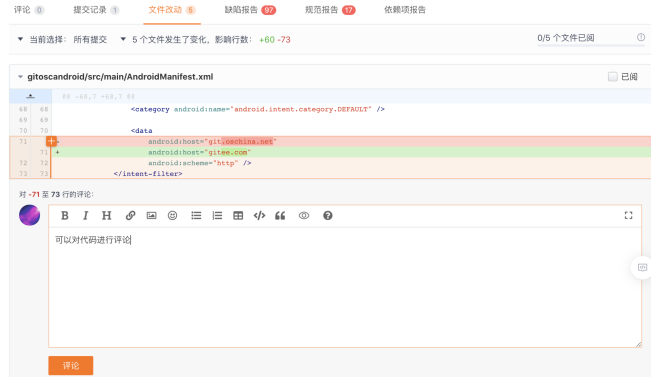Open the 依赖项报告 tab

[405, 10]
